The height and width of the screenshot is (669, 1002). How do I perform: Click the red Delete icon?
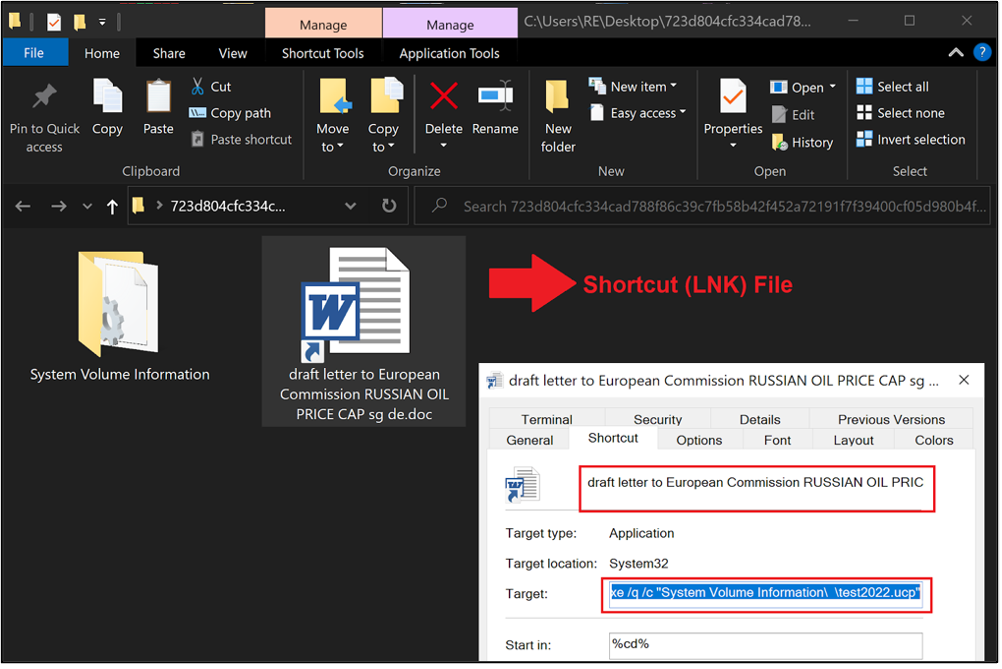(x=443, y=96)
